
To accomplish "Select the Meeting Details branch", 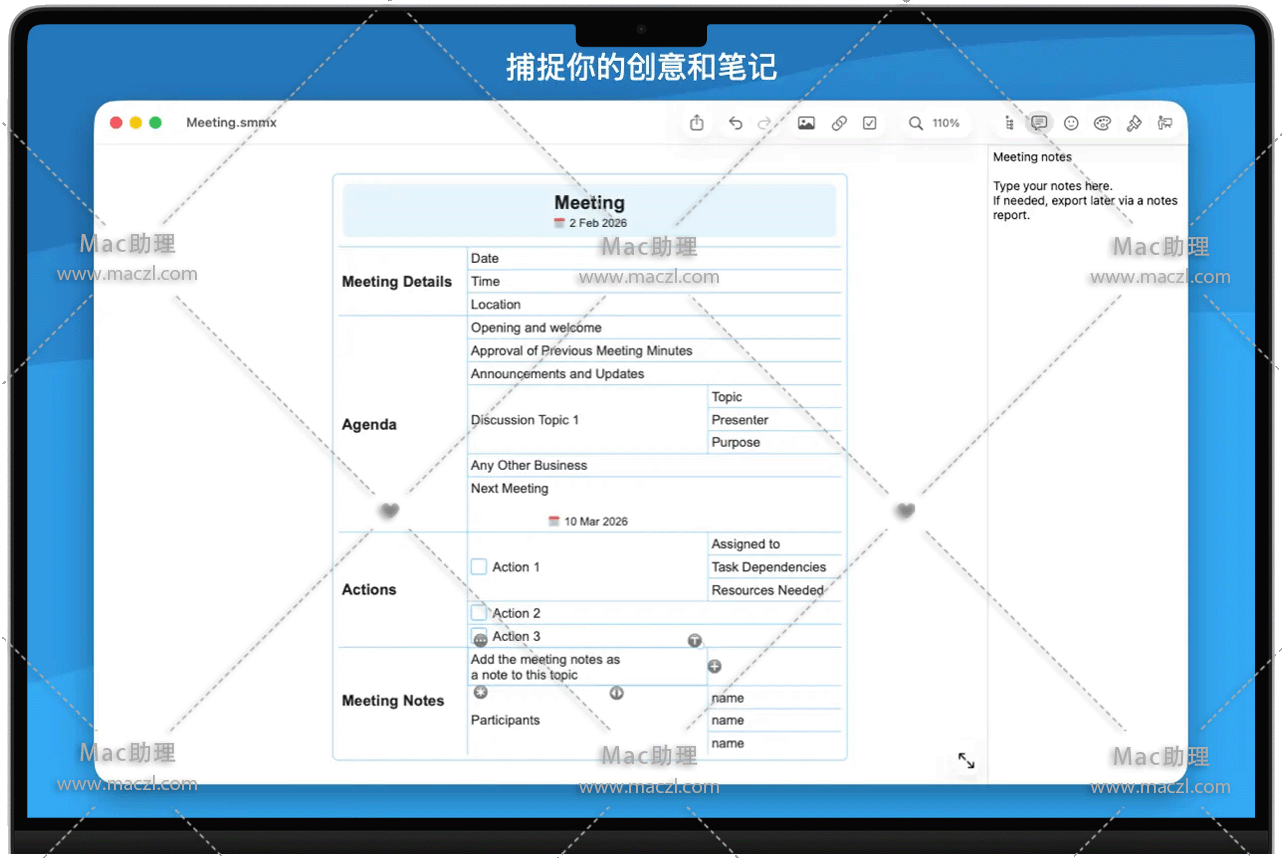I will click(397, 282).
